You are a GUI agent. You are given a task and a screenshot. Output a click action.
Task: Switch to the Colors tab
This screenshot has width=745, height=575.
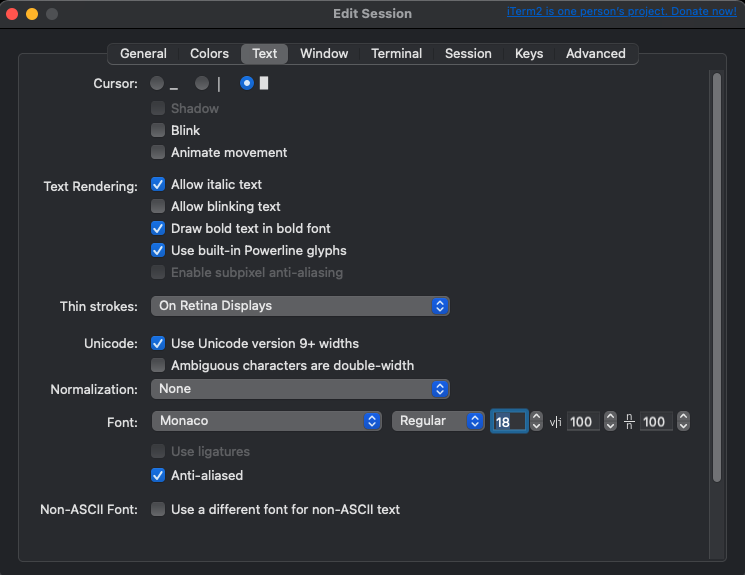tap(209, 54)
